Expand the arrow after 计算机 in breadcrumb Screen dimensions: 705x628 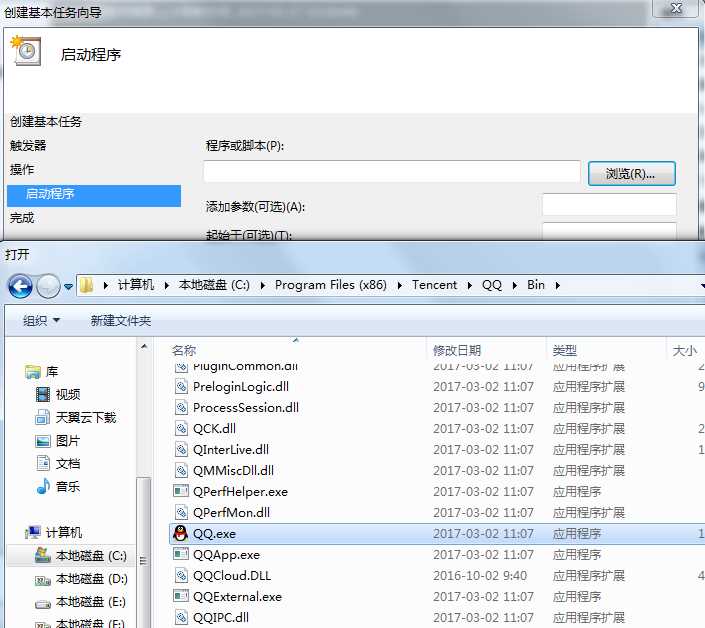(x=166, y=285)
